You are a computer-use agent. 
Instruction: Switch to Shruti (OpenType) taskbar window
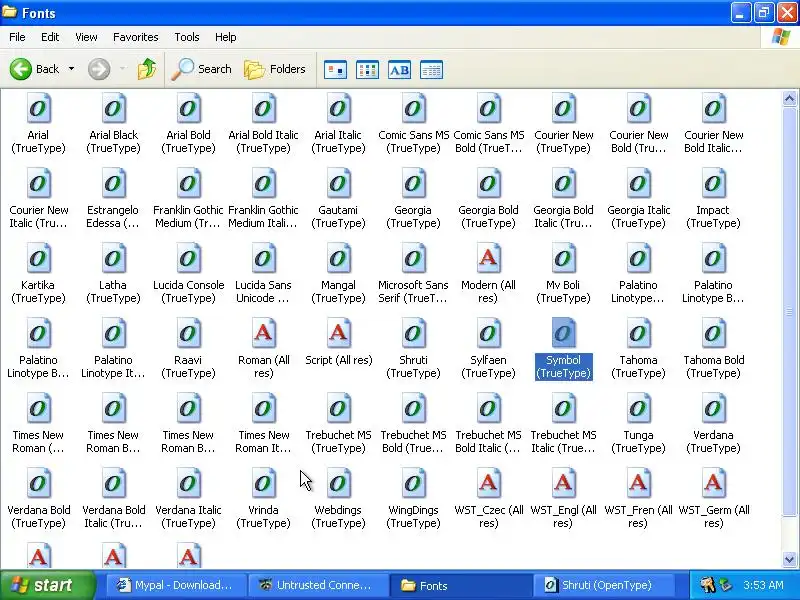pos(602,585)
